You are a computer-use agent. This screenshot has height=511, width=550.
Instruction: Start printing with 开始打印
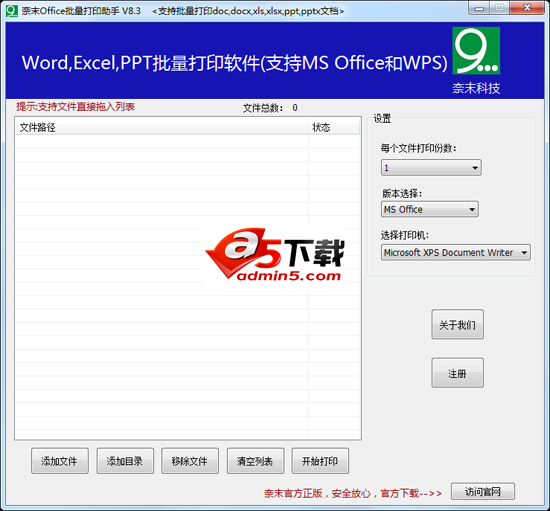point(320,461)
